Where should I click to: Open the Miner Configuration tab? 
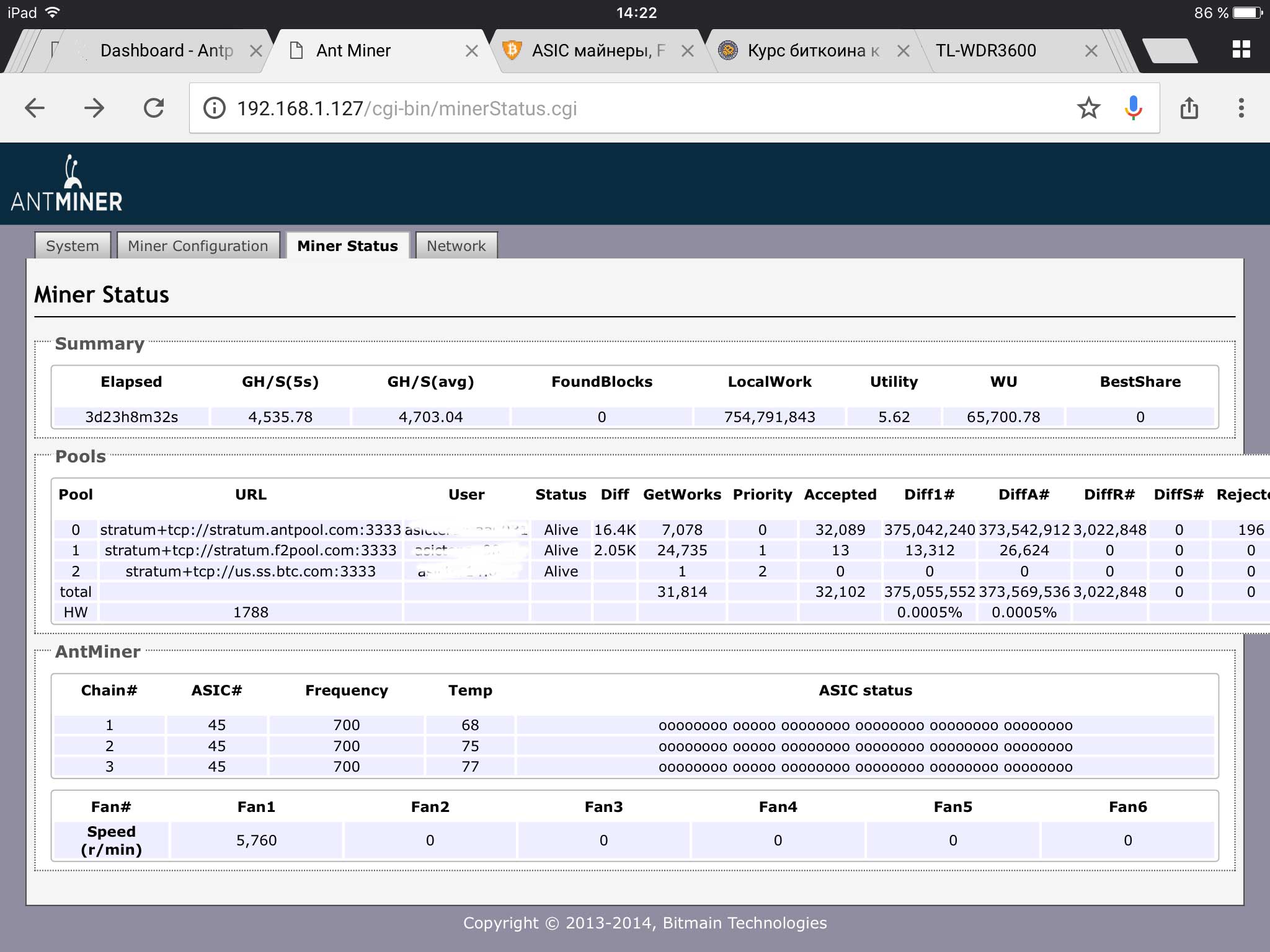coord(198,246)
